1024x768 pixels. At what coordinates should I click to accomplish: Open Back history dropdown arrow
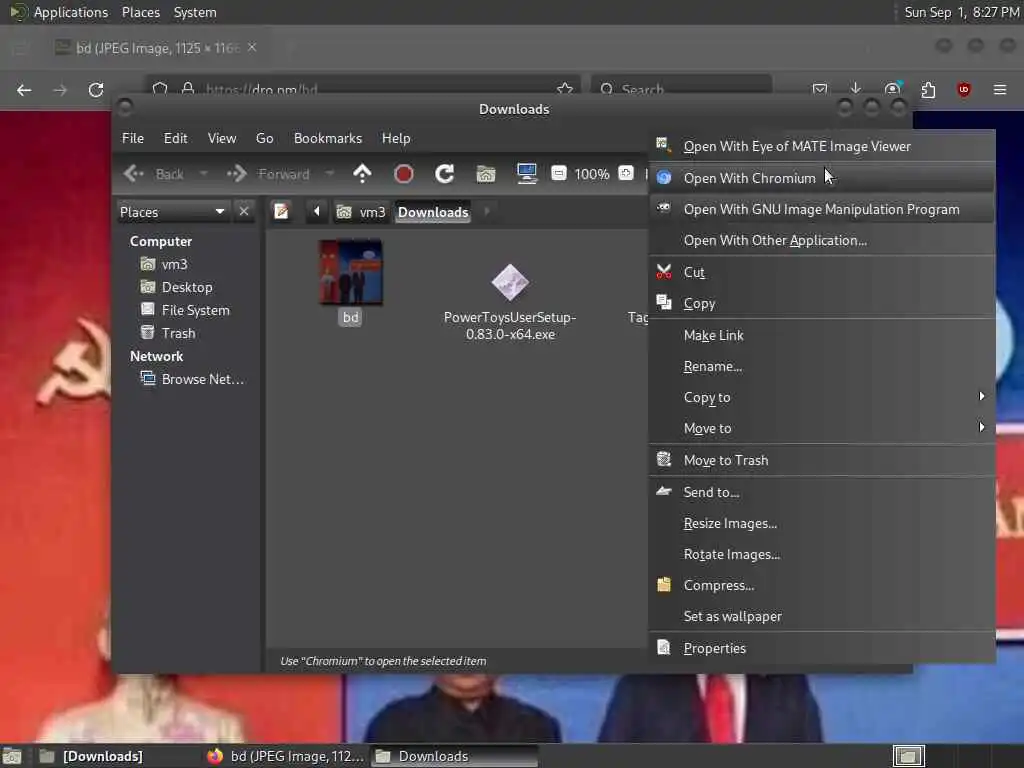tap(204, 174)
